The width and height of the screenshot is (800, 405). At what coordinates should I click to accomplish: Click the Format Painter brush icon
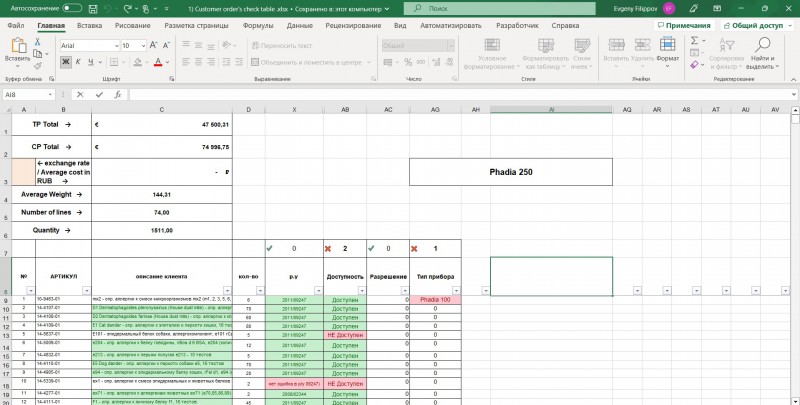(37, 66)
